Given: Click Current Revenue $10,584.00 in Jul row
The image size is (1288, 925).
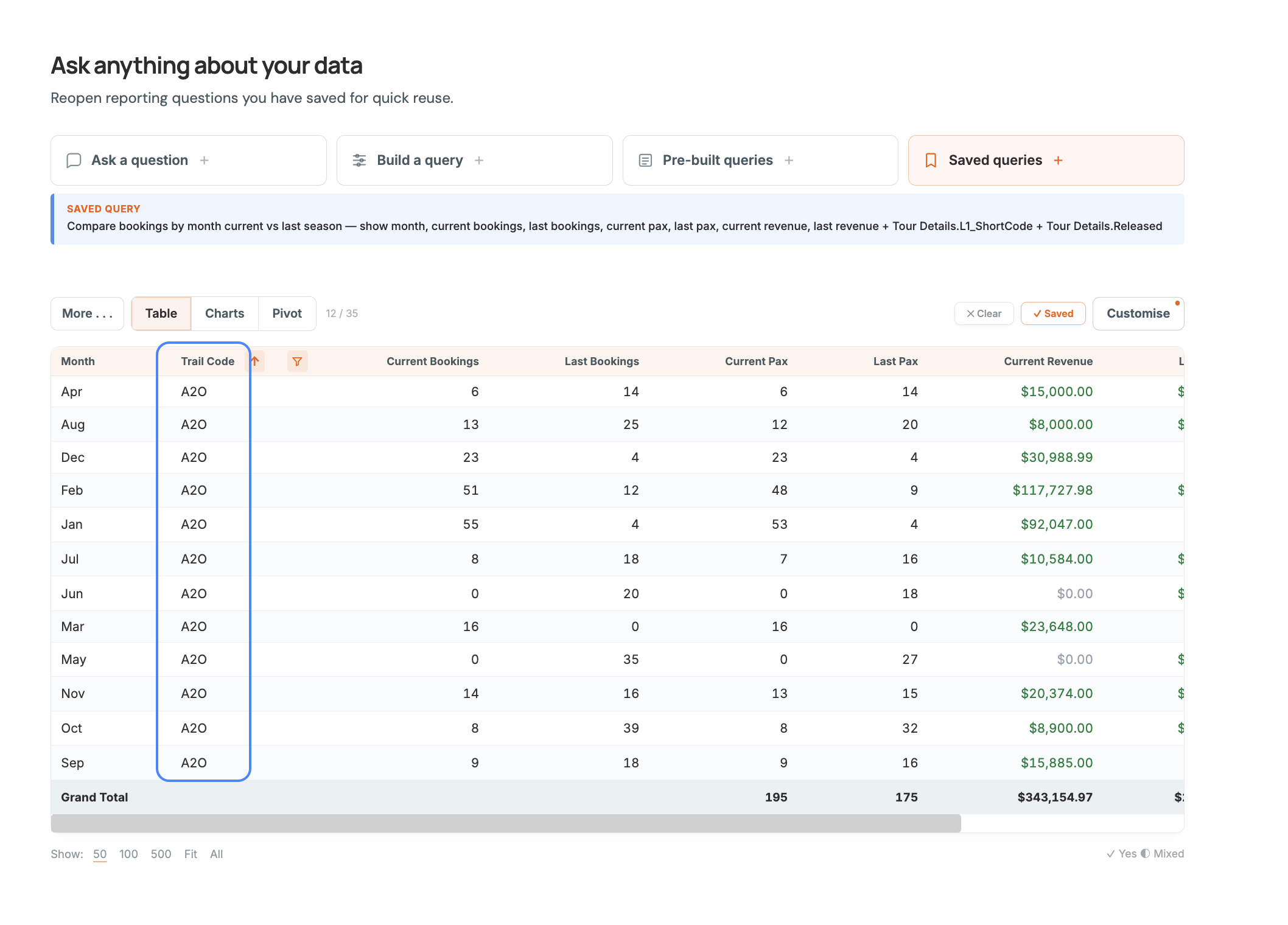Looking at the screenshot, I should click(x=1057, y=559).
